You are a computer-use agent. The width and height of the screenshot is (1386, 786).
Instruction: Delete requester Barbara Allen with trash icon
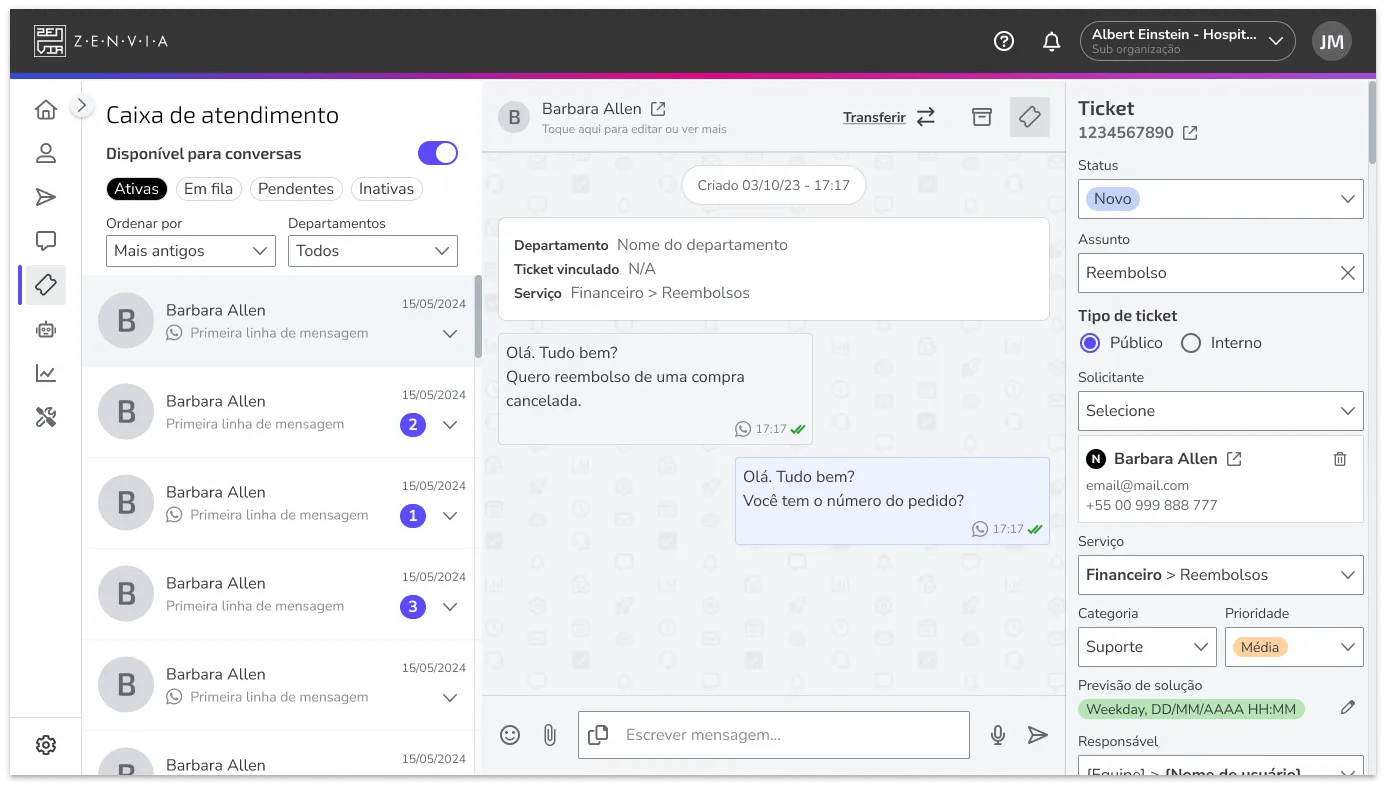coord(1340,458)
